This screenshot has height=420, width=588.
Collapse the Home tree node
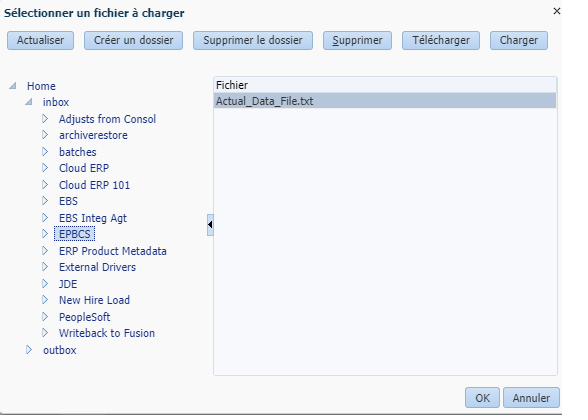point(13,86)
